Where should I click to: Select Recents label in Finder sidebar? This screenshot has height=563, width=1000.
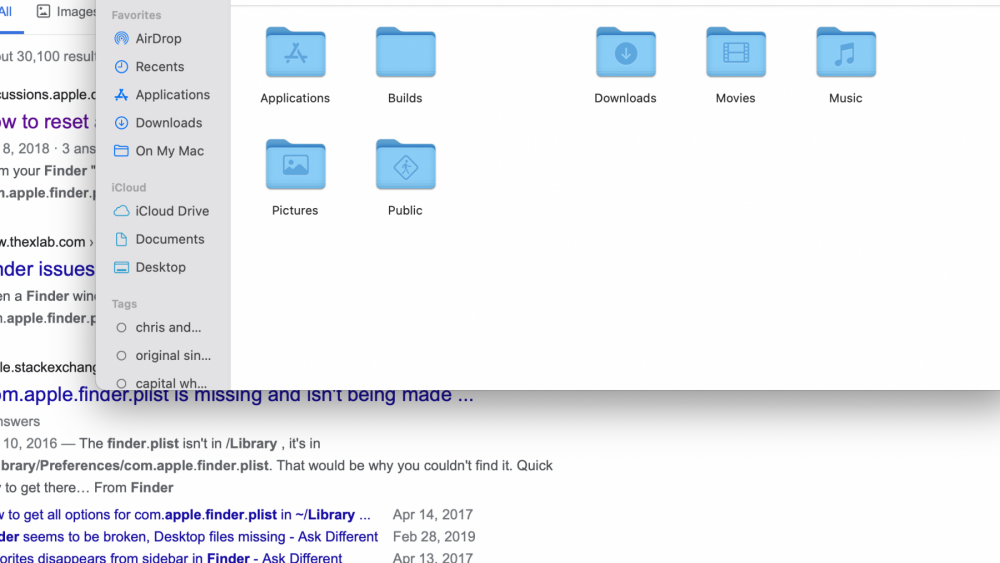[159, 67]
